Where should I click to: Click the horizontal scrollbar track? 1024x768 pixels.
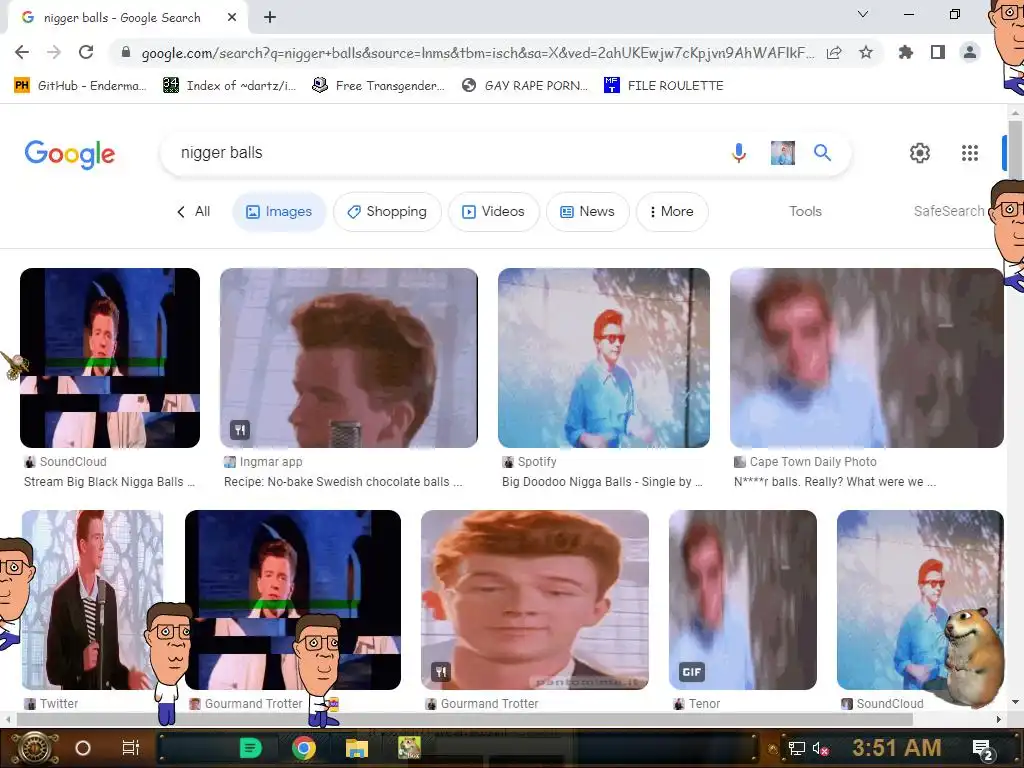coord(465,719)
